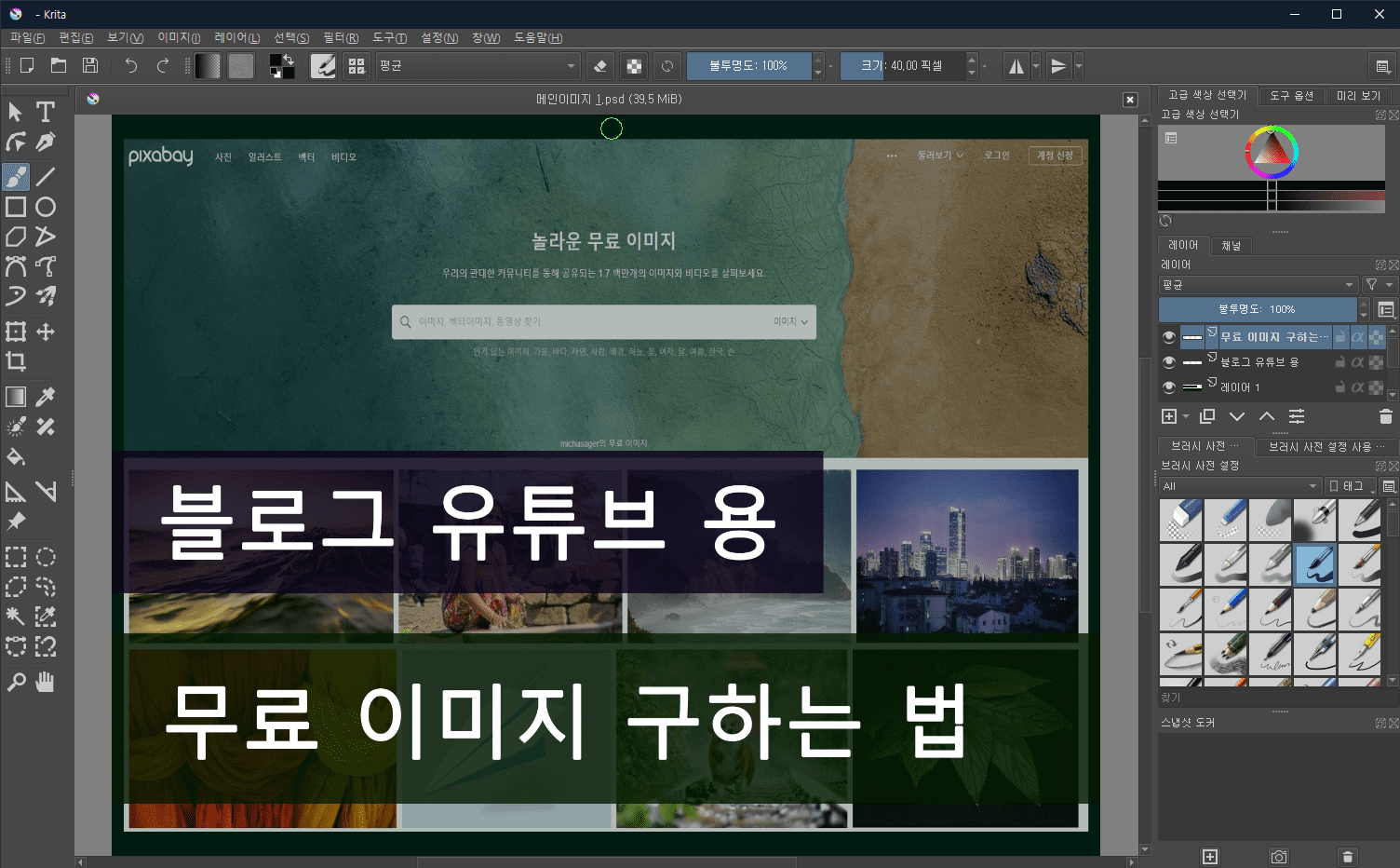1400x868 pixels.
Task: Open the Zoom tool
Action: (15, 682)
